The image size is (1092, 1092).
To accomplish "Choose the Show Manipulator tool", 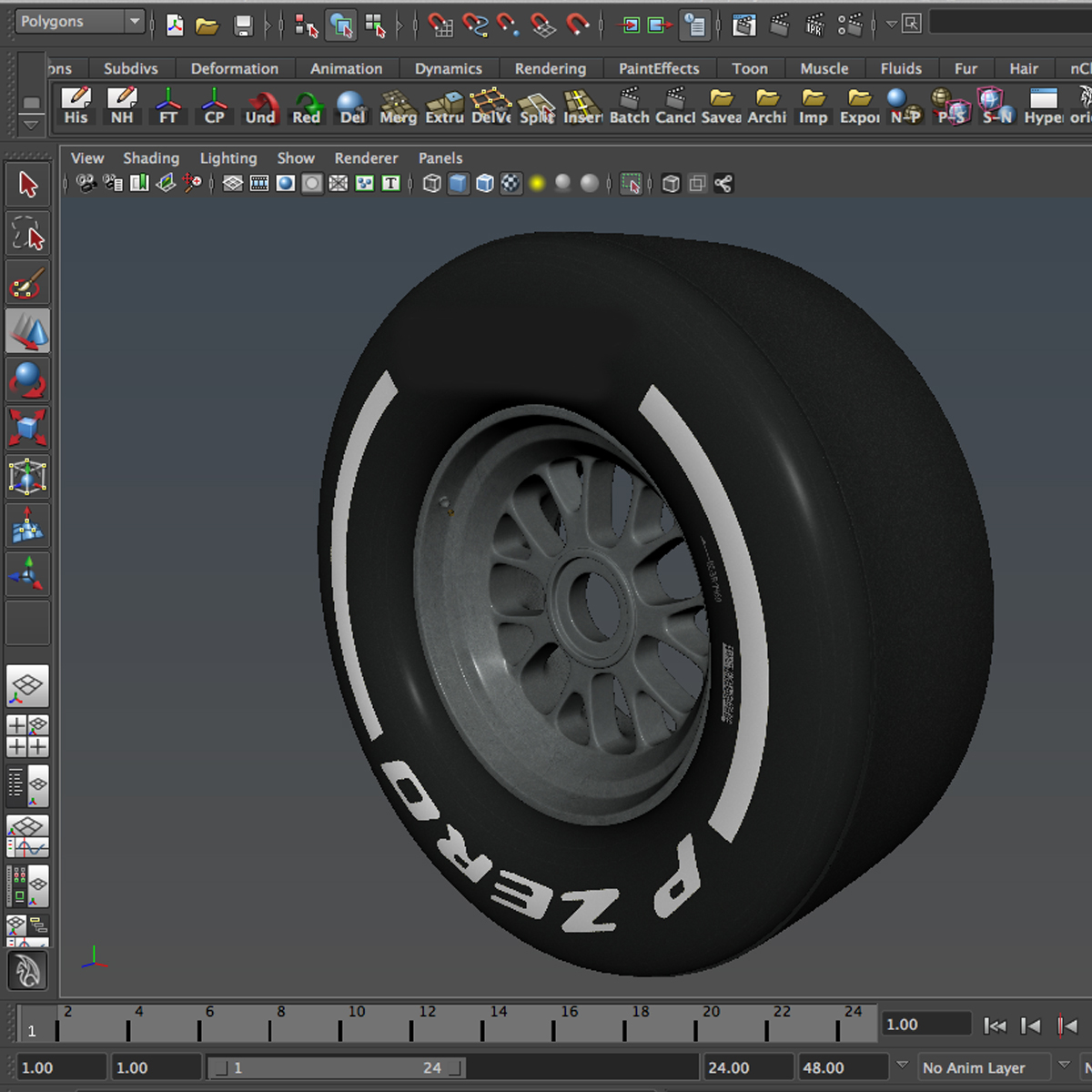I will pos(27,573).
